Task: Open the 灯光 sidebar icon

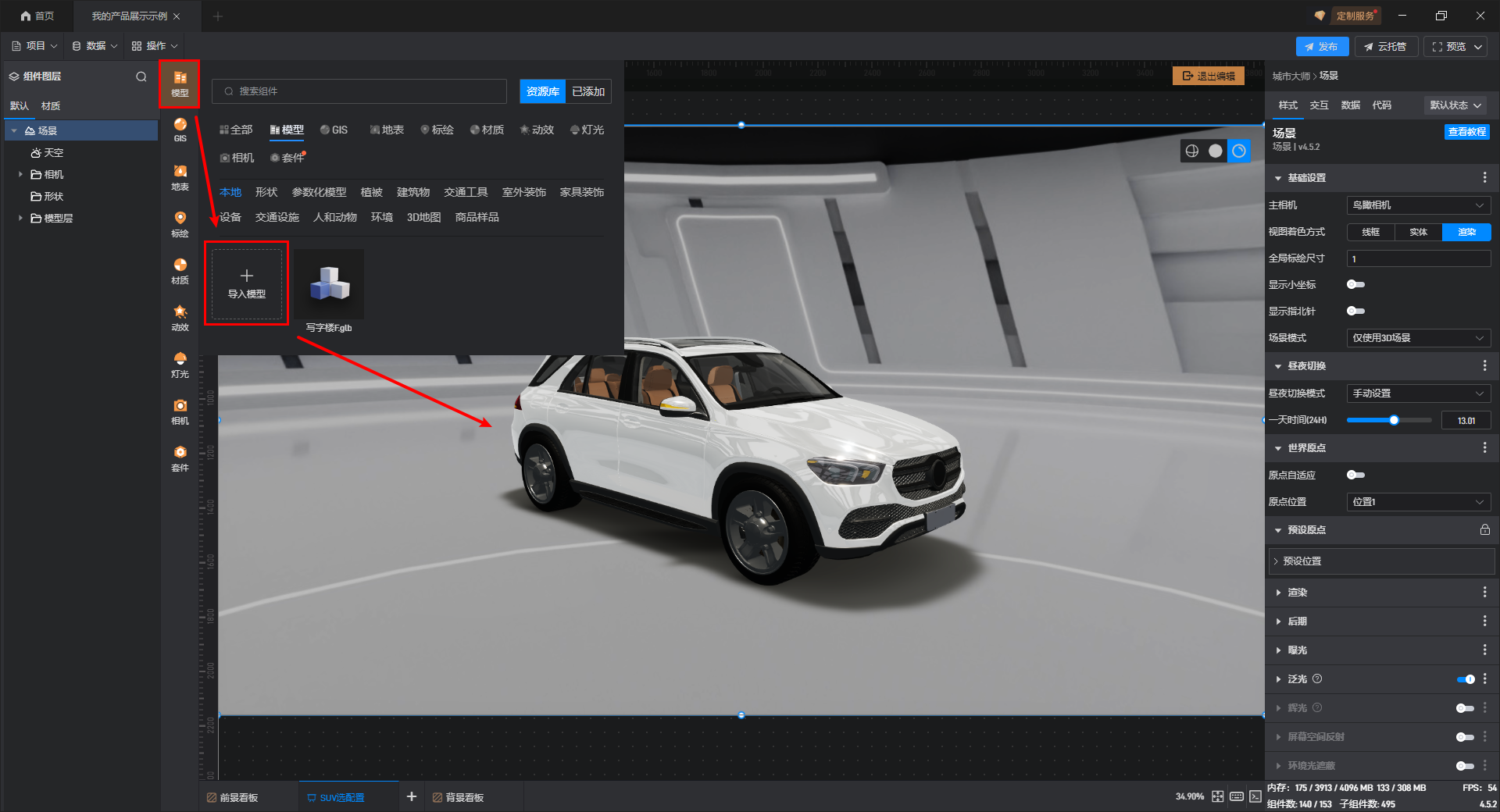Action: click(180, 365)
